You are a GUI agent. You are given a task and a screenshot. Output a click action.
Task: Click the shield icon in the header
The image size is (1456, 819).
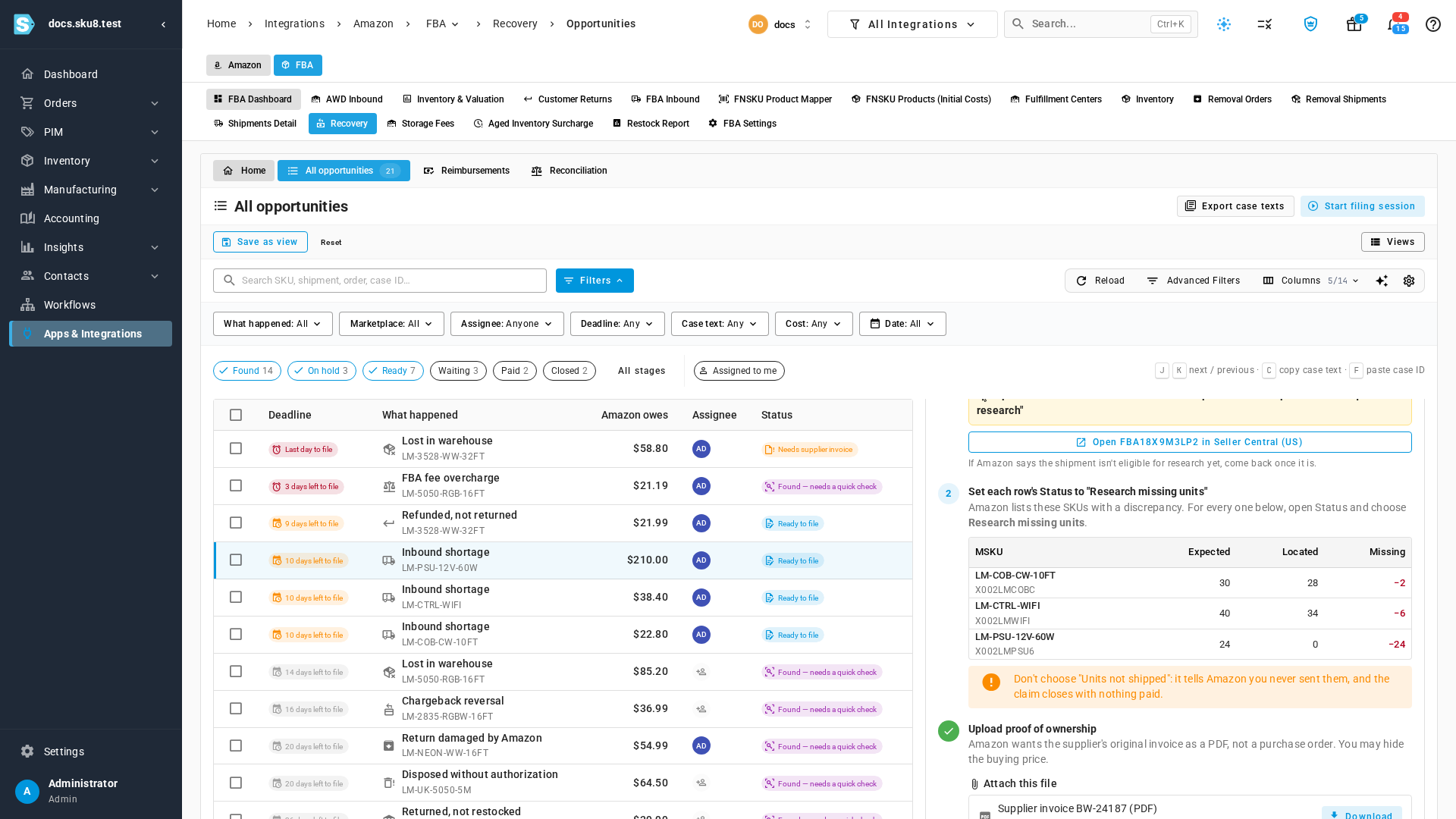(1310, 24)
